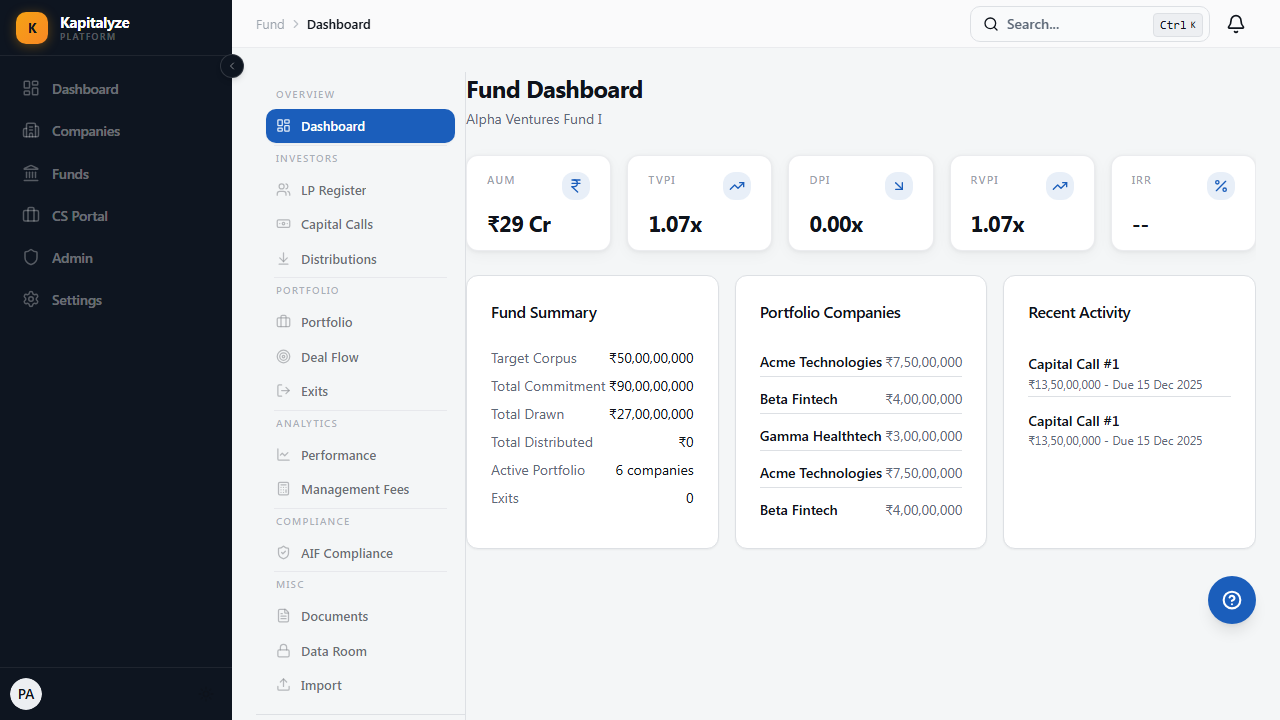Focus the Search input field

(x=1090, y=24)
